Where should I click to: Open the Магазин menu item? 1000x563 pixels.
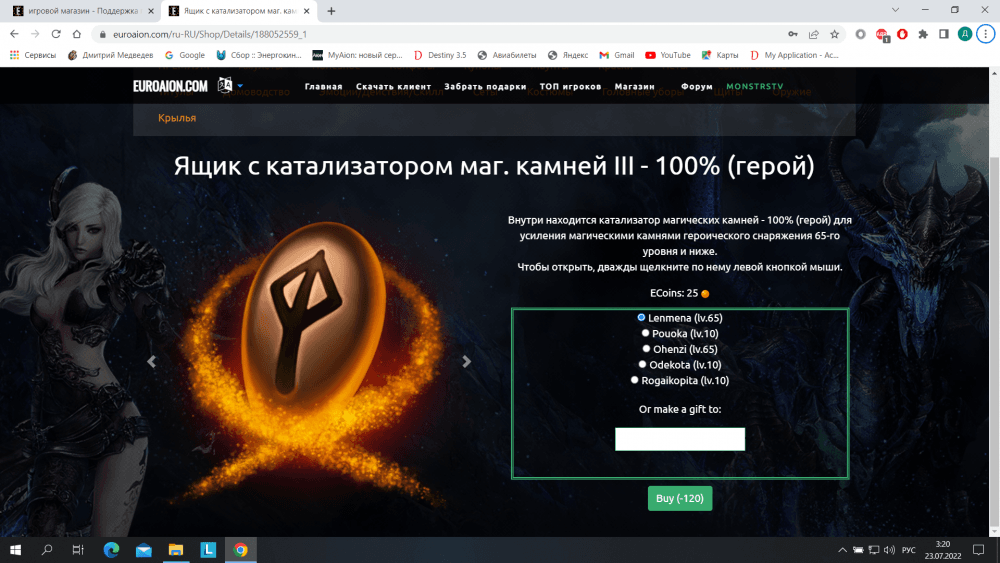click(635, 87)
